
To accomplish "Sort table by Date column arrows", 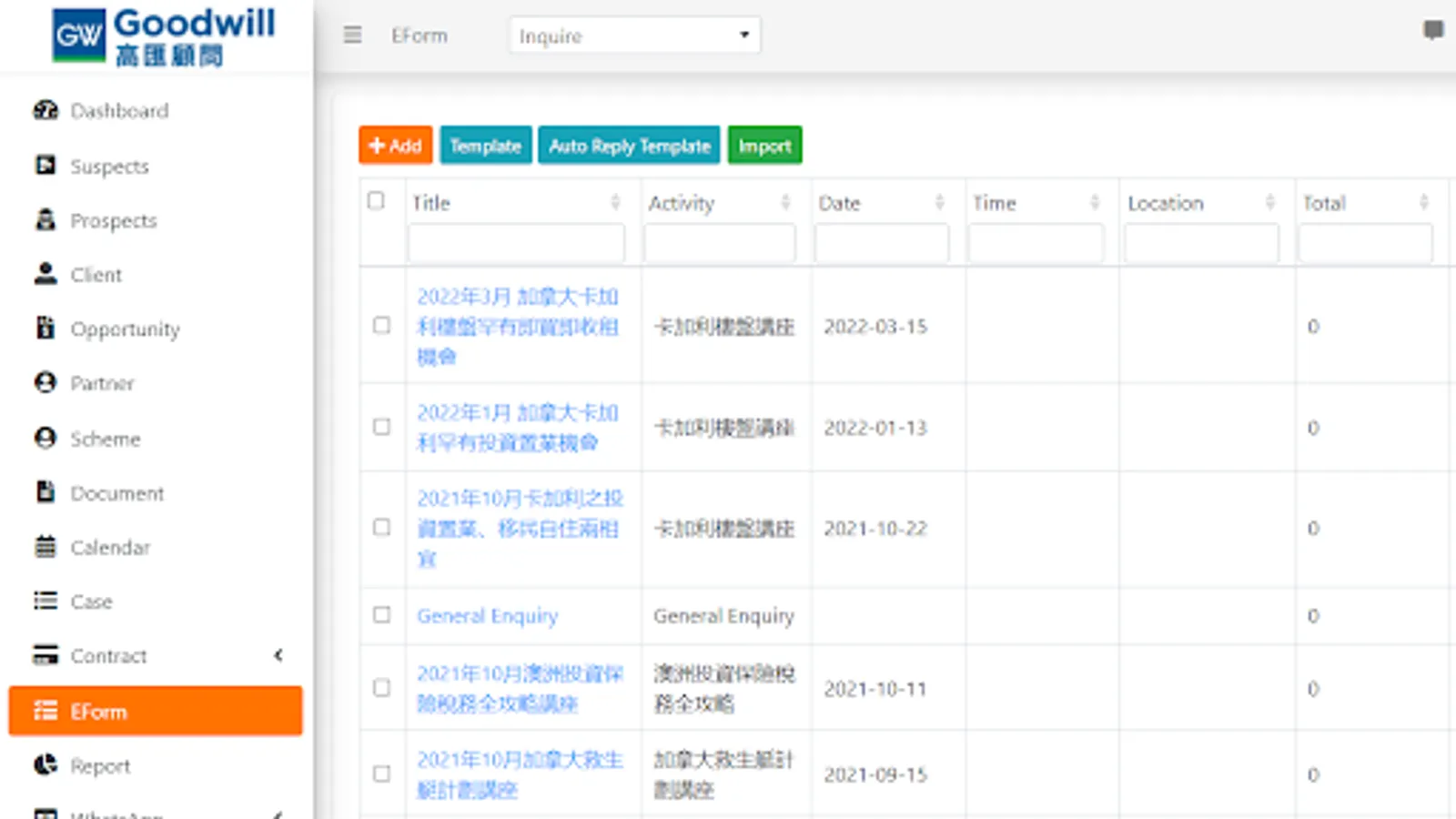I will coord(940,202).
